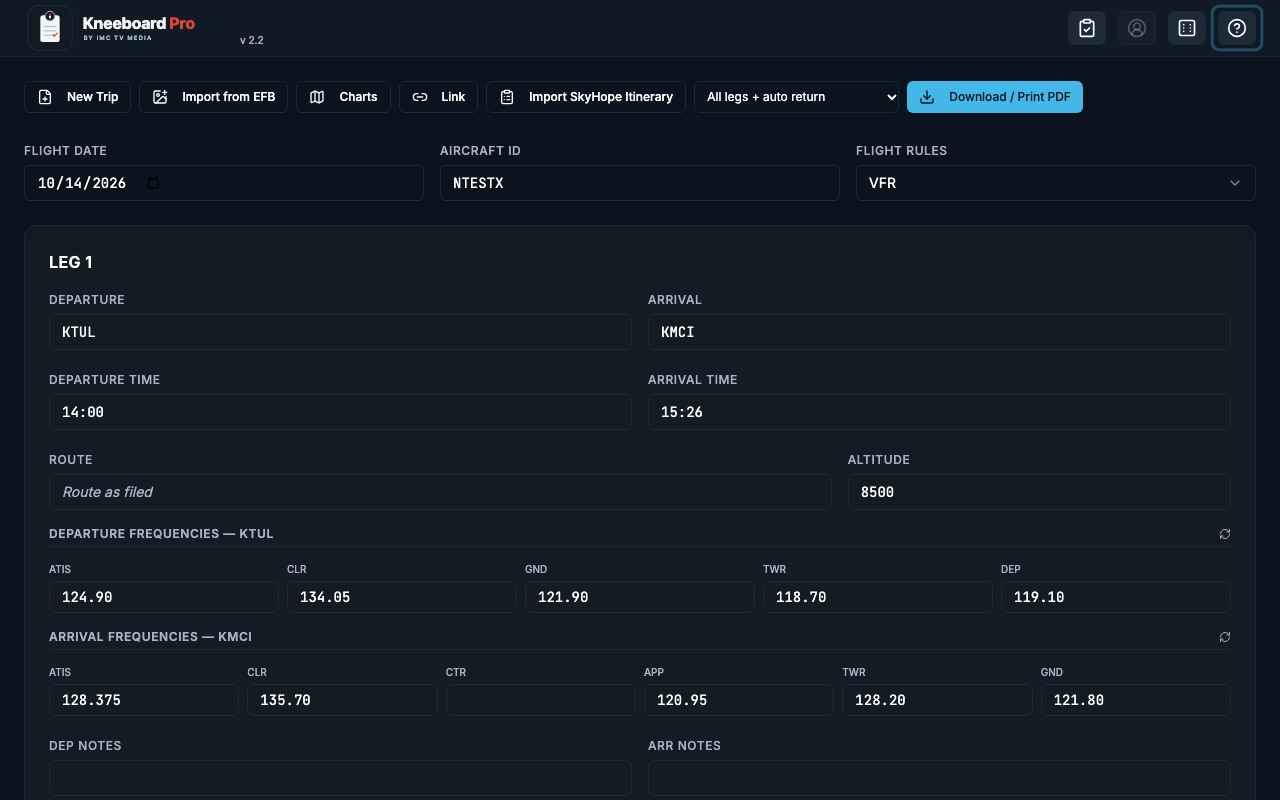
Task: Click arrival TWR frequency 128.20
Action: point(938,700)
